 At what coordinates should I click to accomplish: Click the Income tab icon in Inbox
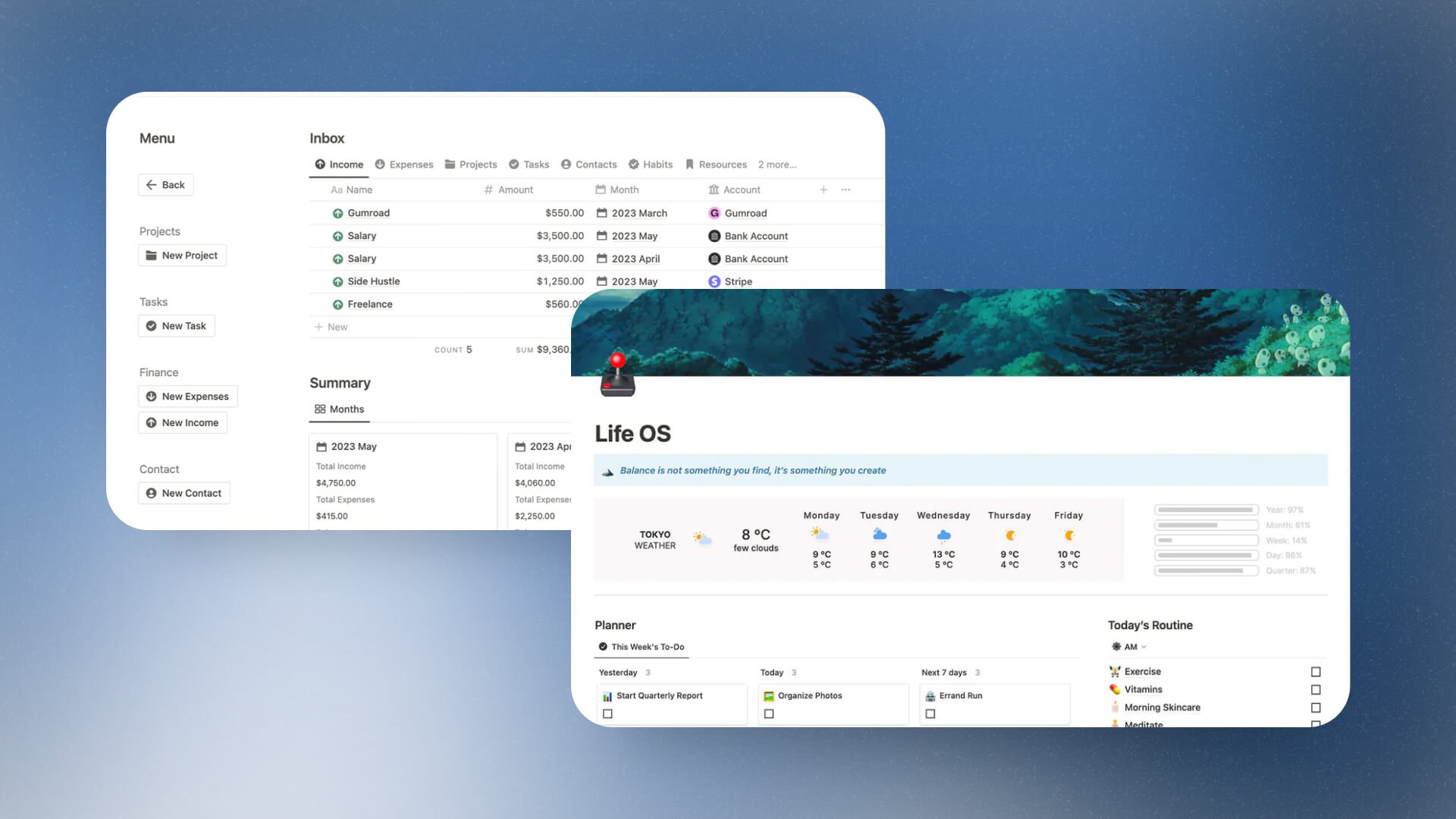(320, 163)
